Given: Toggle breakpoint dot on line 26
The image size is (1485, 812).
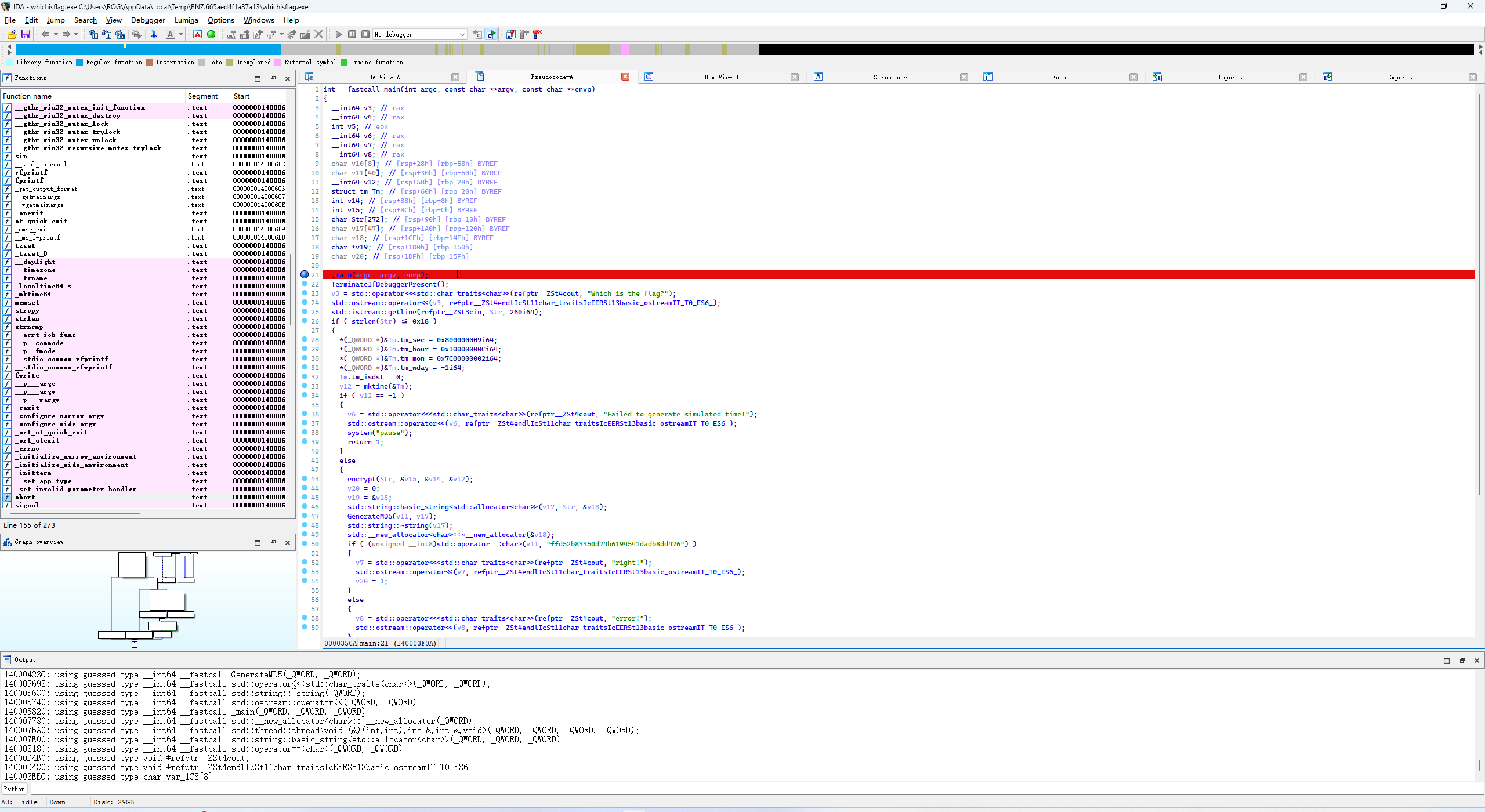Looking at the screenshot, I should tap(305, 321).
